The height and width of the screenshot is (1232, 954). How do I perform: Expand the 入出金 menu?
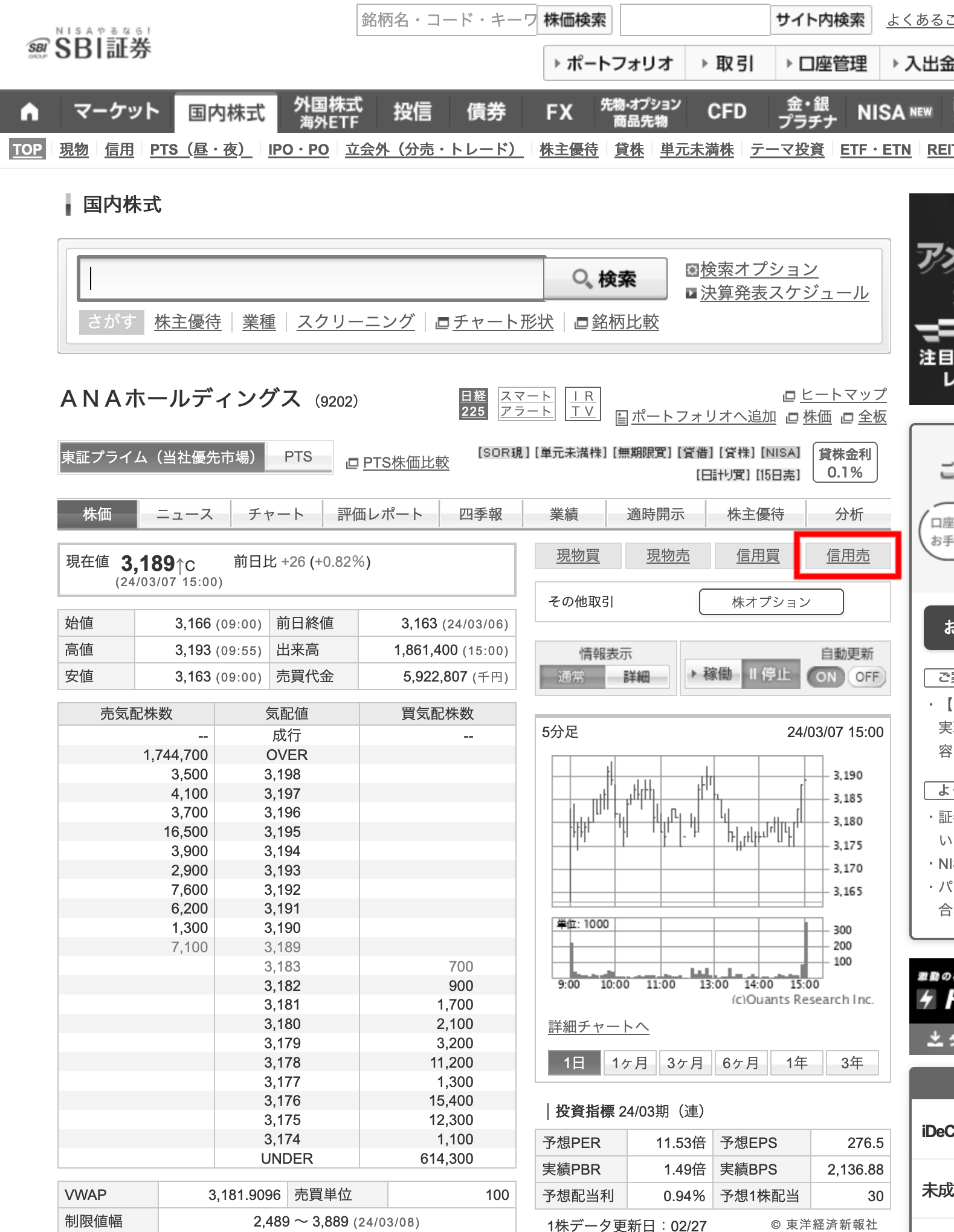[x=917, y=63]
